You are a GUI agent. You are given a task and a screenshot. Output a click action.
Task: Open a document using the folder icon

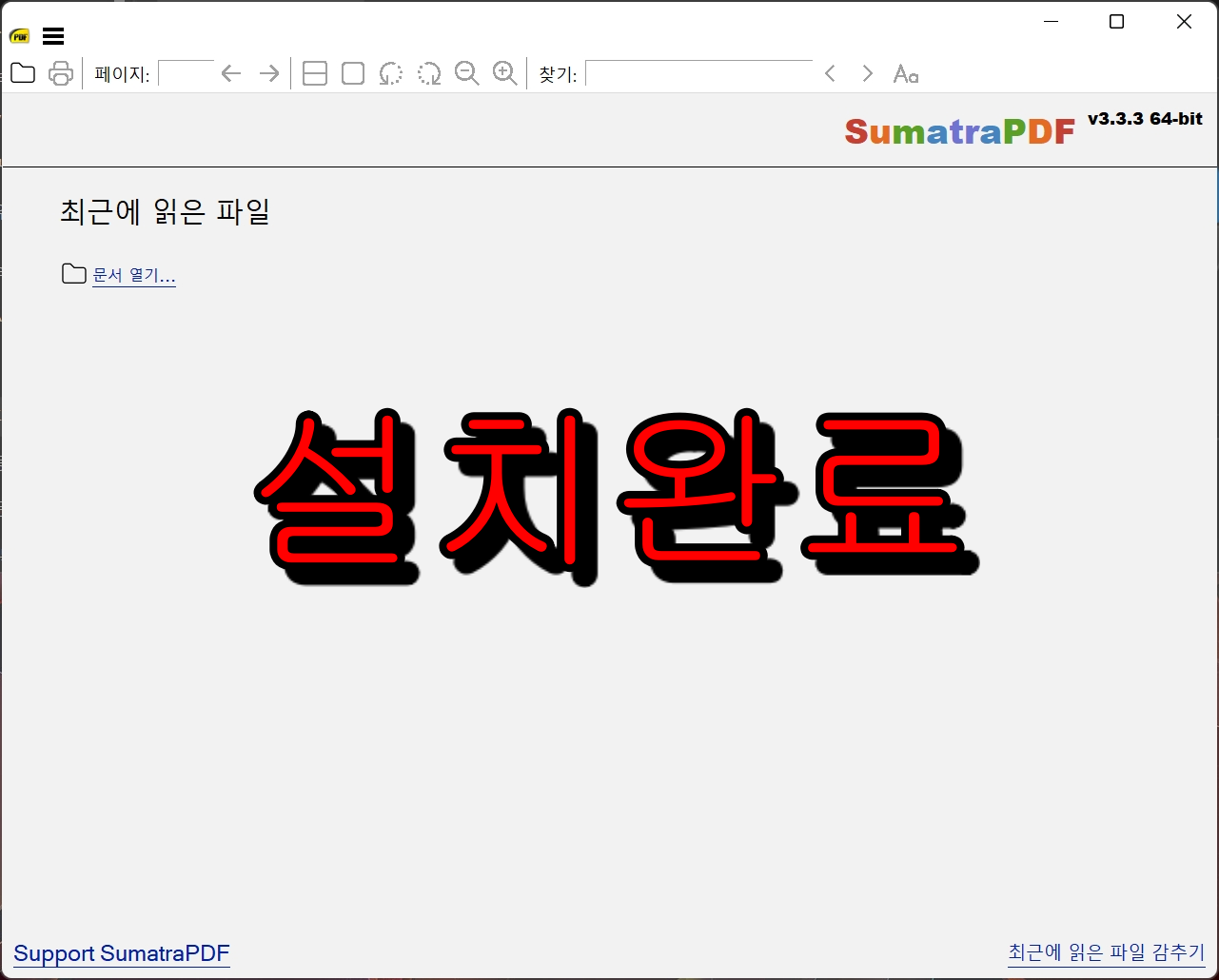(x=22, y=73)
